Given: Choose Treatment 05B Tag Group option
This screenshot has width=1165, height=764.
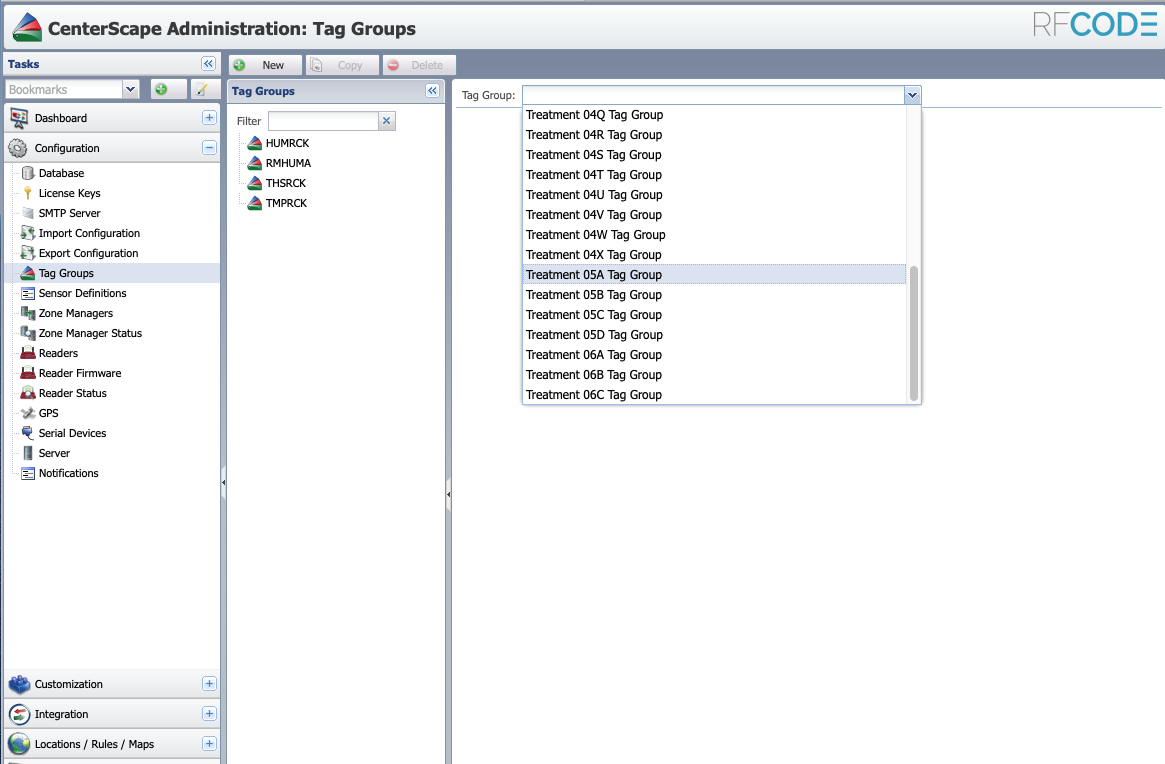Looking at the screenshot, I should click(715, 295).
